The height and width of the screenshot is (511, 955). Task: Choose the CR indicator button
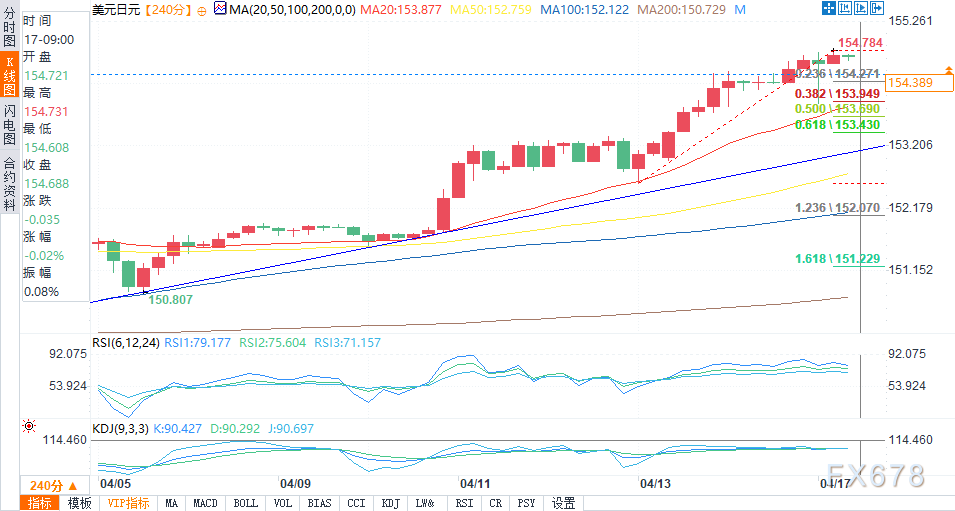[x=496, y=503]
